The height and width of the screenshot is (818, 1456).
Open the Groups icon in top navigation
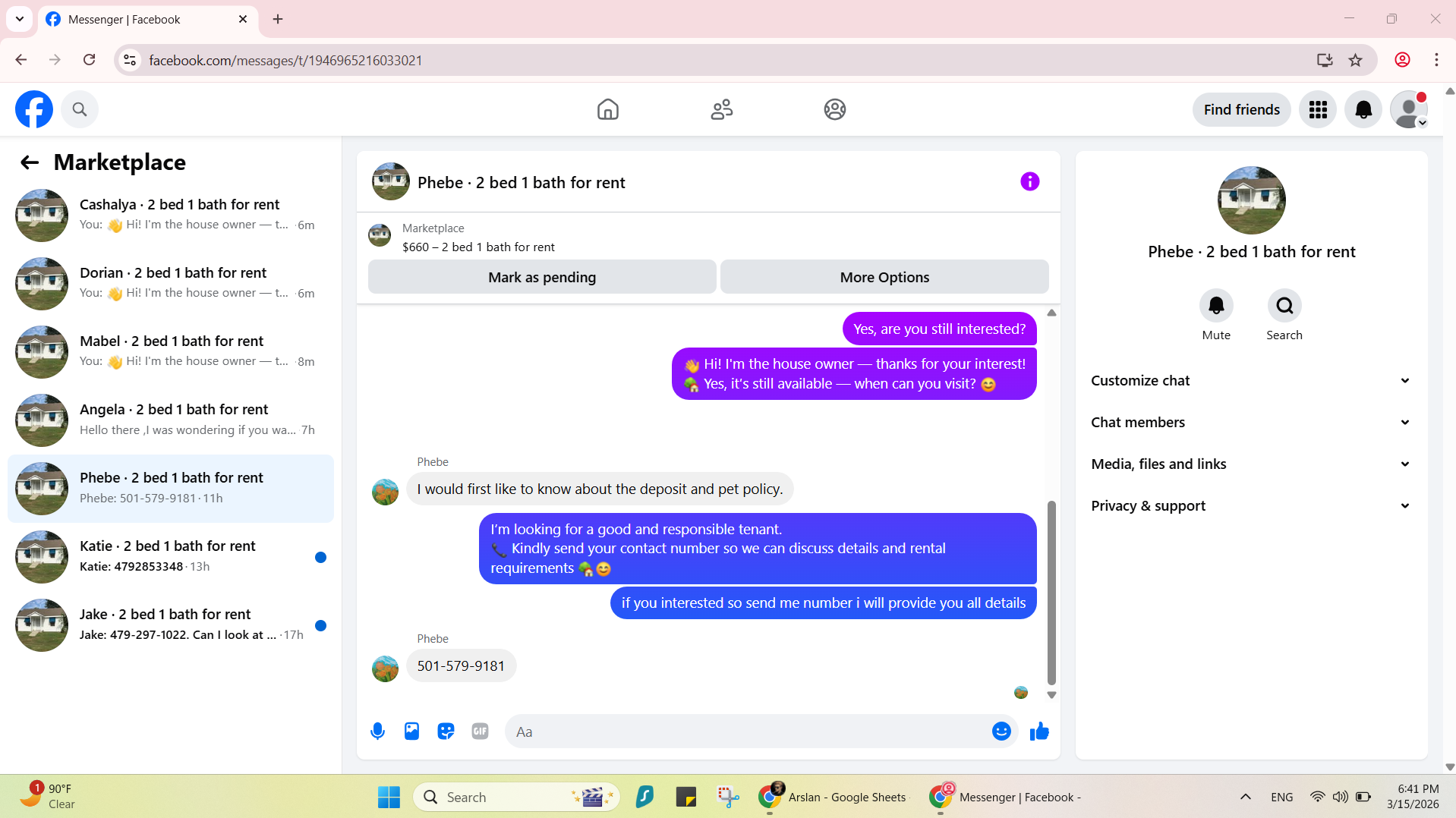(835, 109)
